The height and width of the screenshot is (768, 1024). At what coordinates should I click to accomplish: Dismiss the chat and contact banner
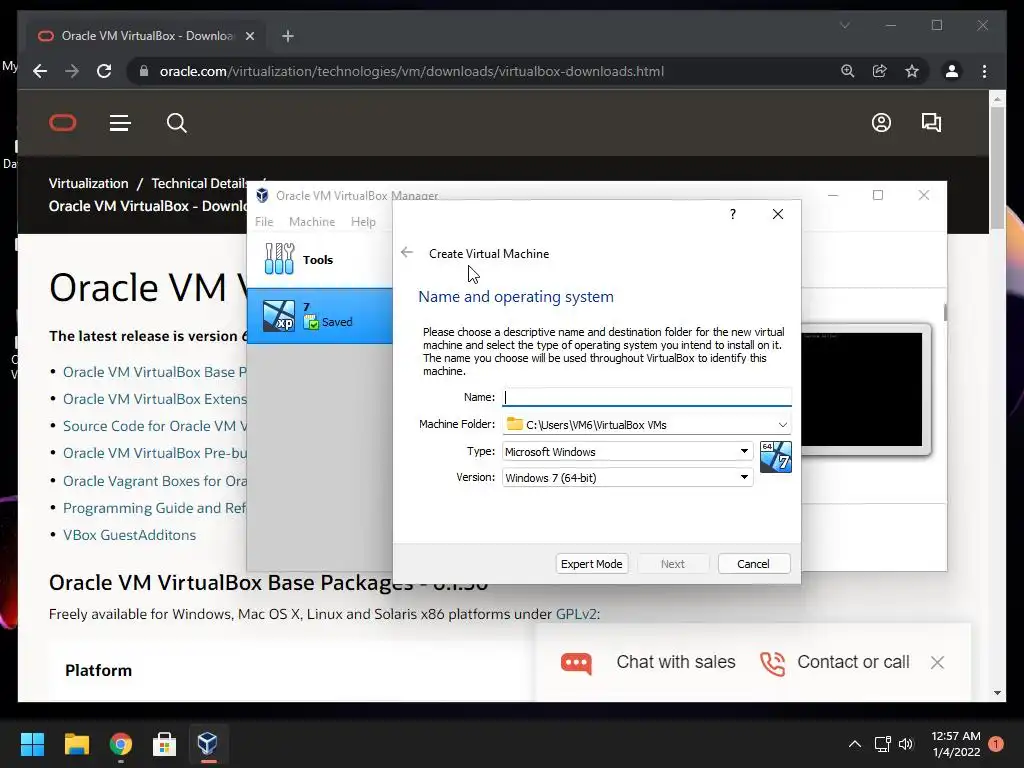pos(937,662)
